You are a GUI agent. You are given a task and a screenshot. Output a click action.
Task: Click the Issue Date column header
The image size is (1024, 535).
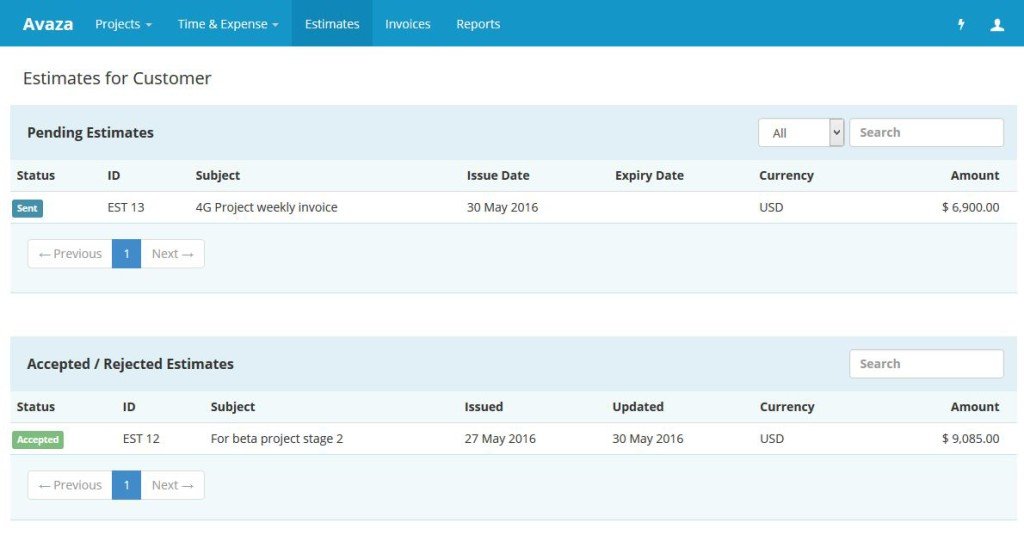tap(498, 176)
